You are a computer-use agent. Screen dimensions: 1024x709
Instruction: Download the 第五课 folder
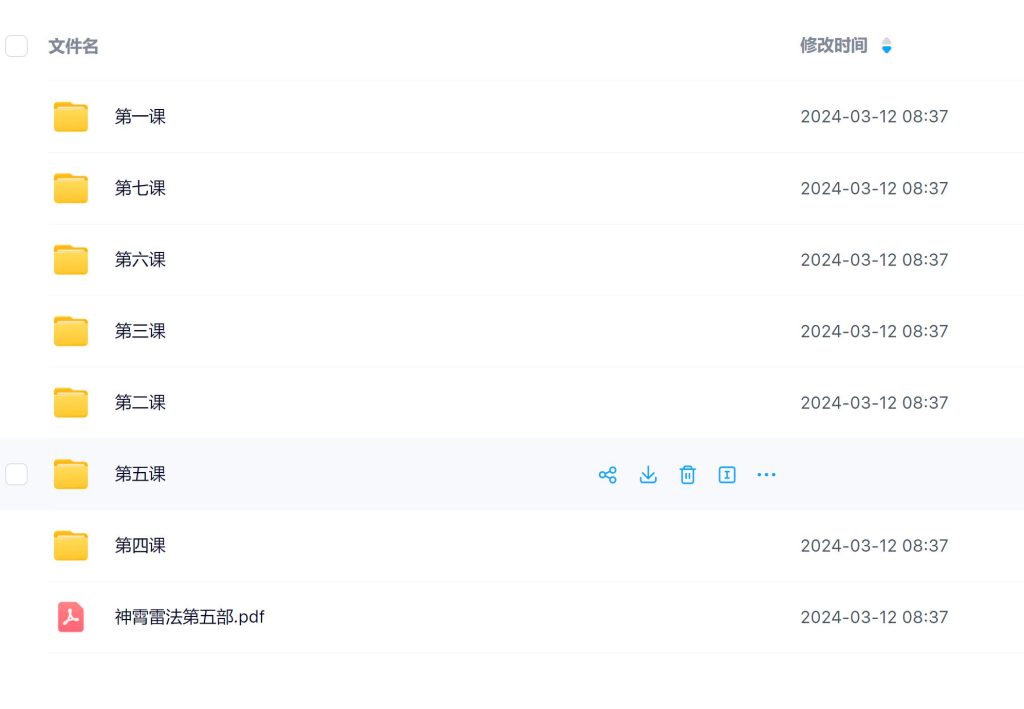click(x=647, y=474)
